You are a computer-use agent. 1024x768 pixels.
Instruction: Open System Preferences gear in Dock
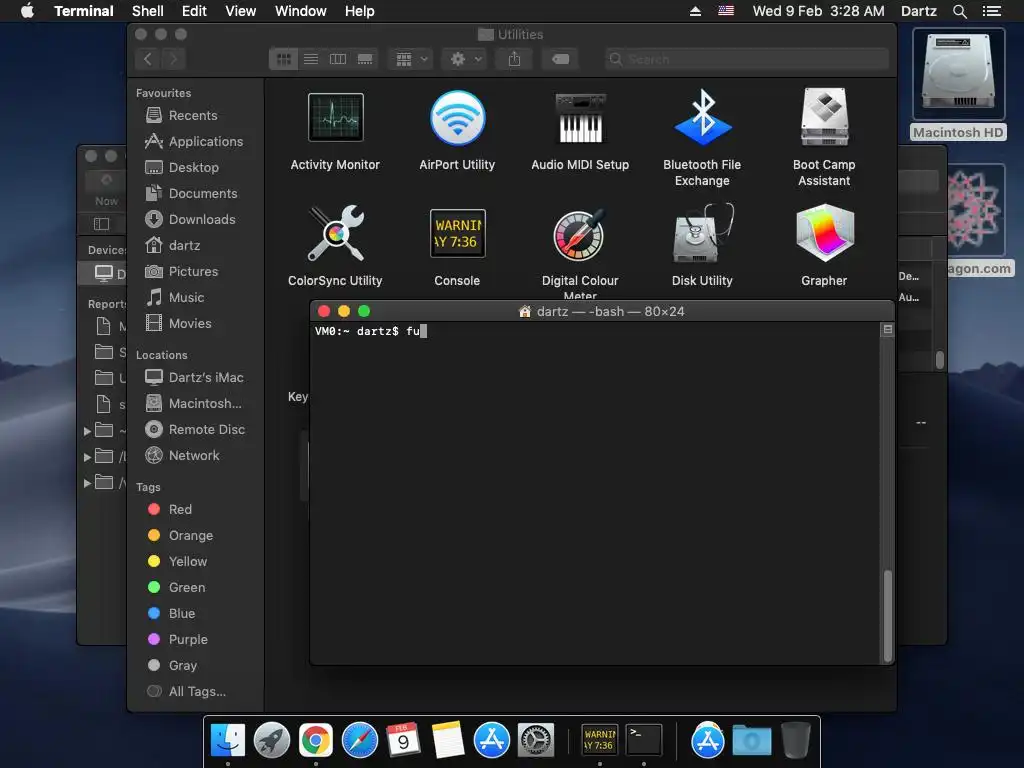pyautogui.click(x=536, y=741)
